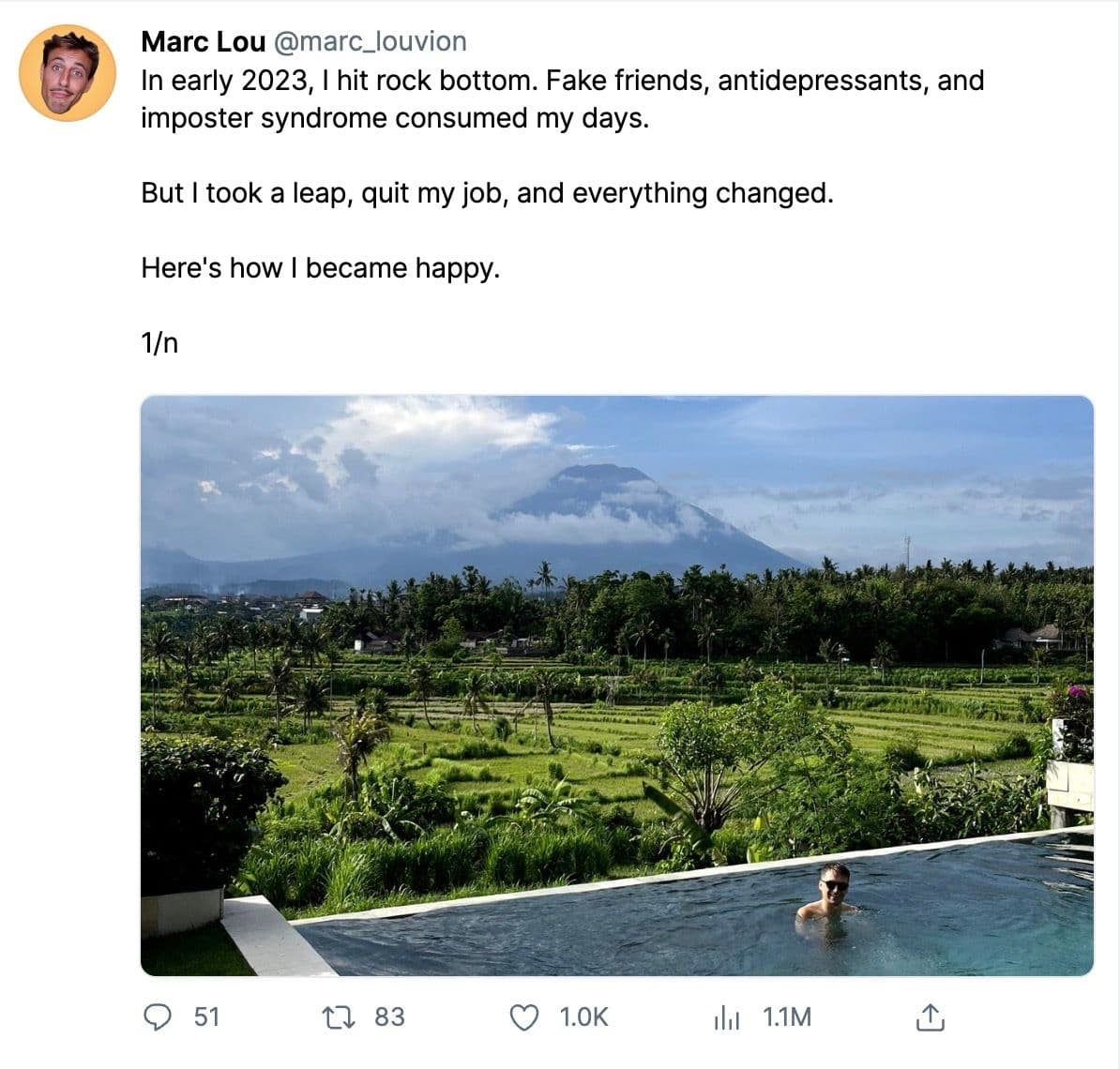Open the view analytics bar chart icon
Screen dimensions: 1120x1069
coord(727,1017)
